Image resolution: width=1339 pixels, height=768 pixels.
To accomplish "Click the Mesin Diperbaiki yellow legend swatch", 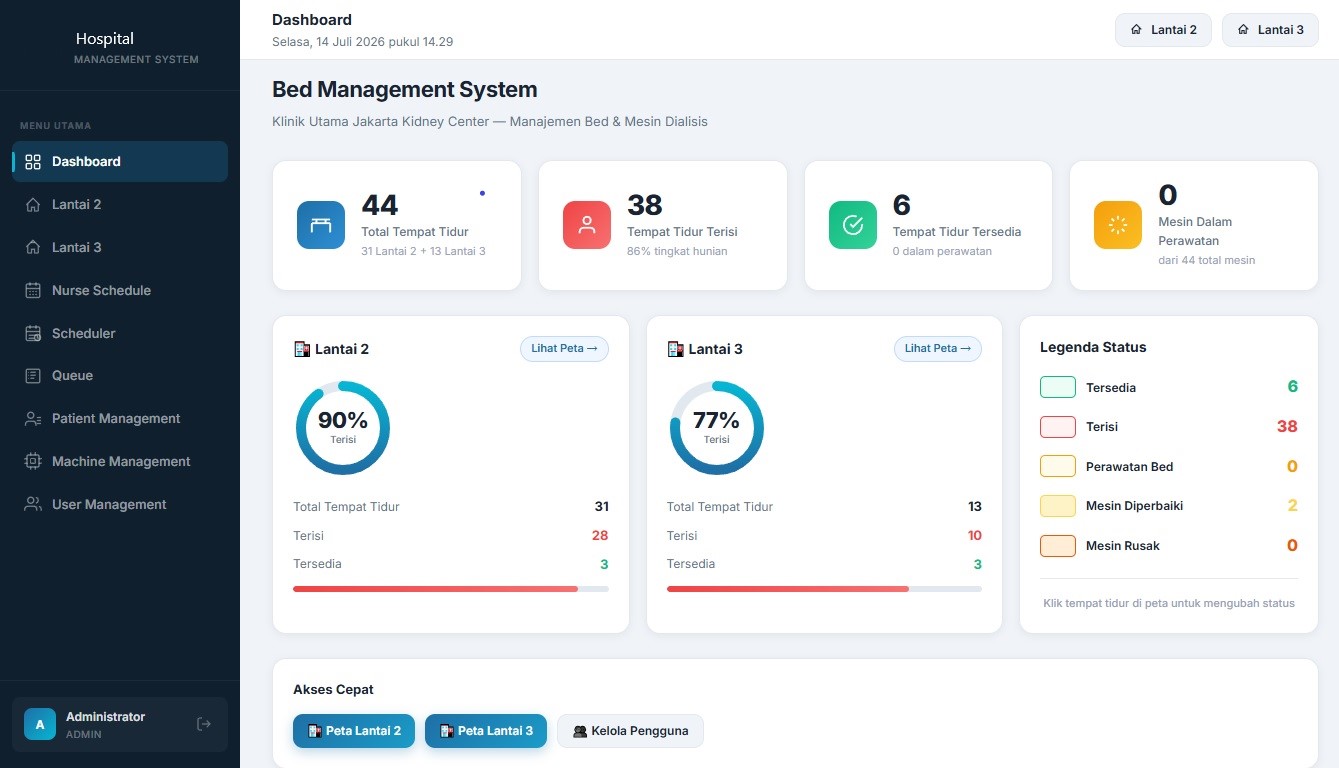I will point(1058,506).
